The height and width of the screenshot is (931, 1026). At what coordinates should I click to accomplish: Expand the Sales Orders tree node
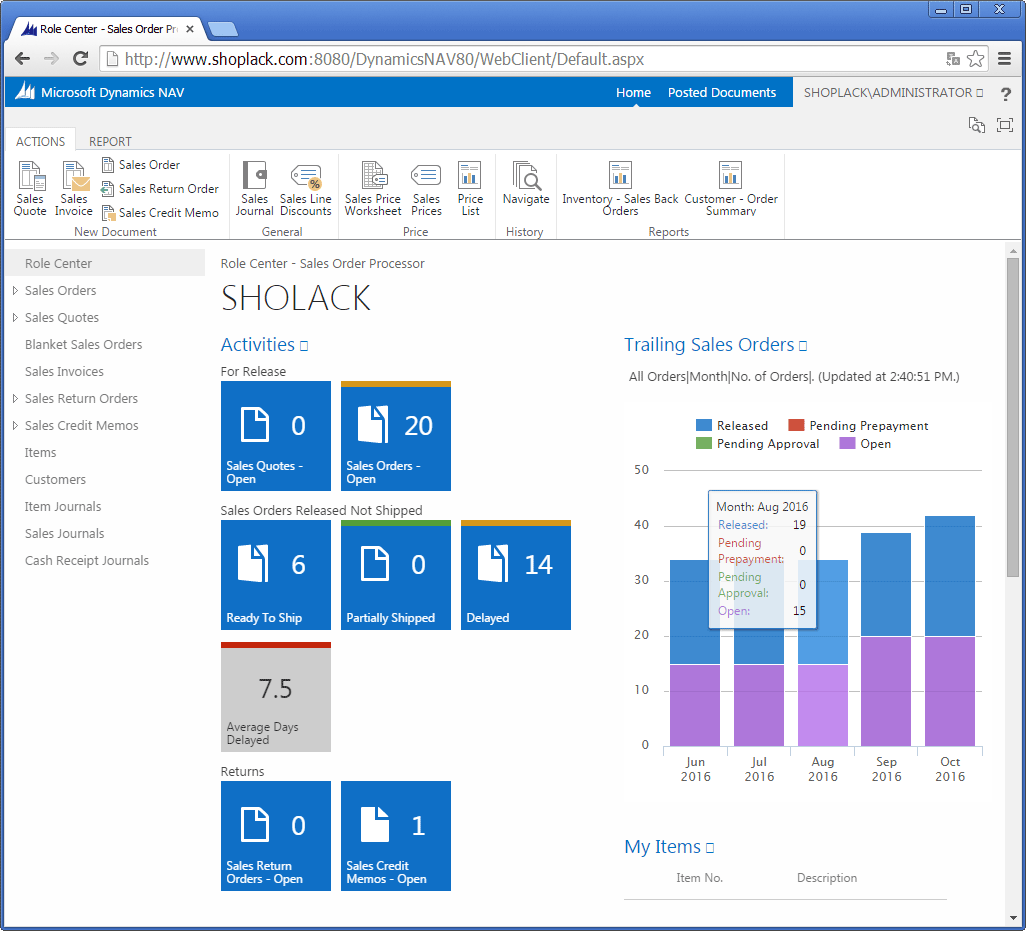[x=15, y=290]
